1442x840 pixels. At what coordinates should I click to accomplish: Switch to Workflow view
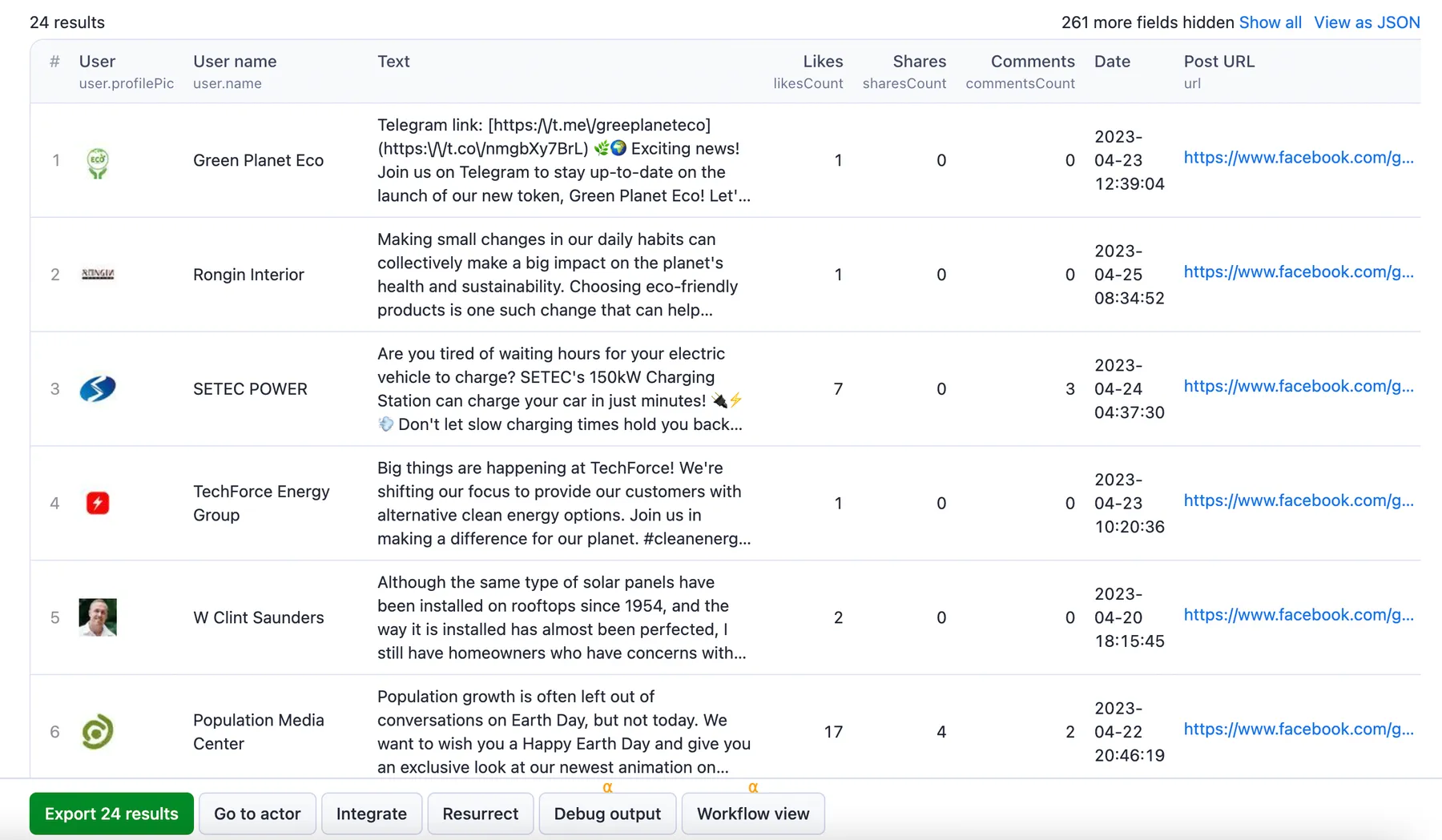coord(753,814)
